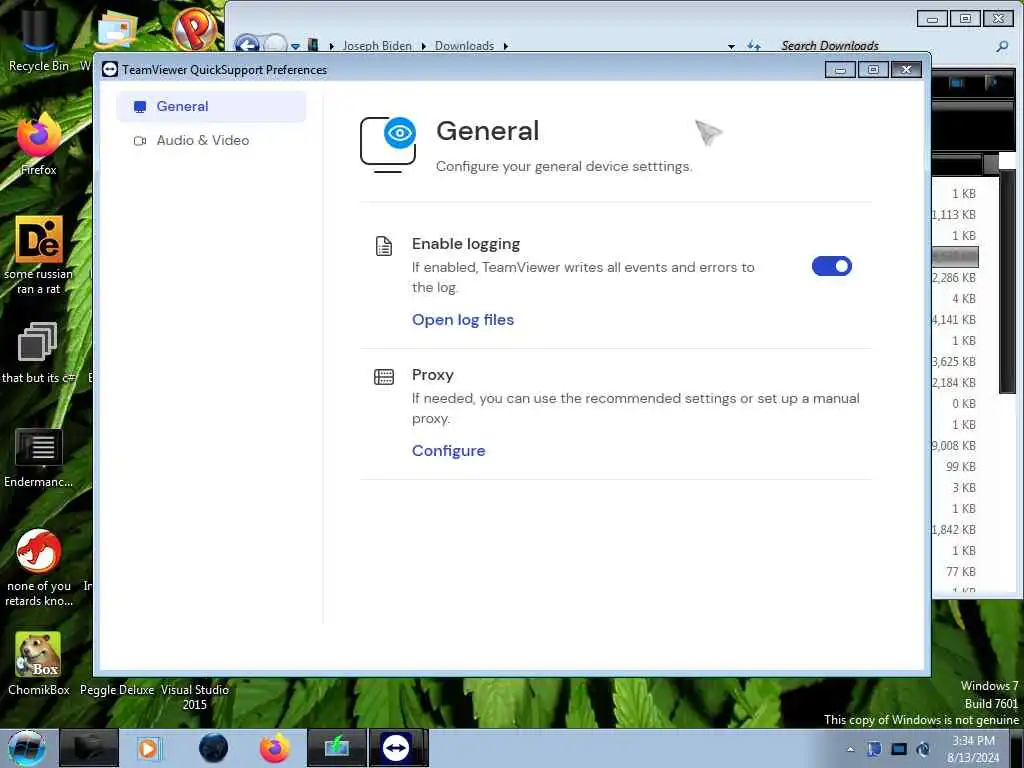Expand the arrow after Downloads in breadcrumb

point(505,46)
